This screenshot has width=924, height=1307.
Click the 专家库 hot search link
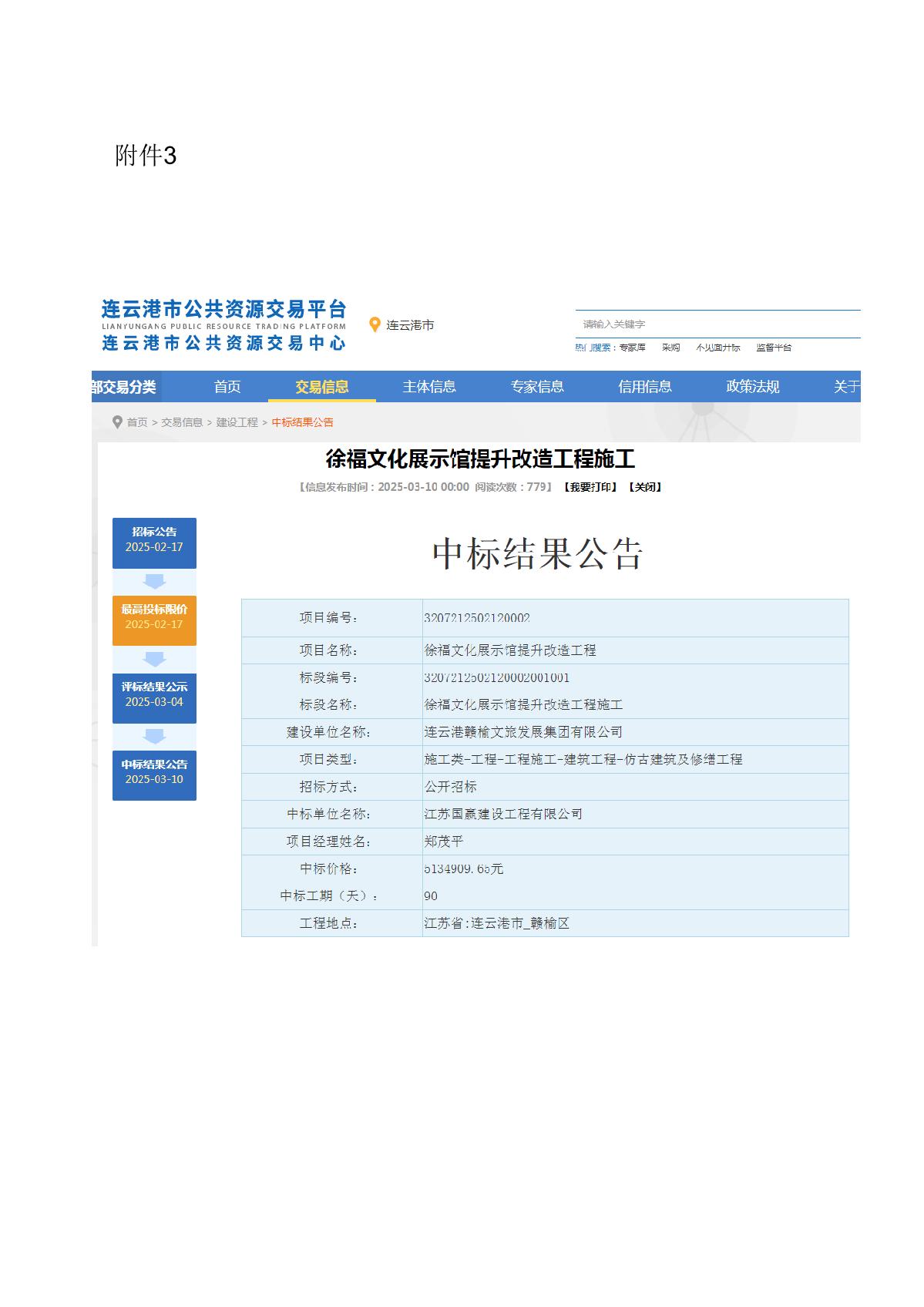click(633, 348)
